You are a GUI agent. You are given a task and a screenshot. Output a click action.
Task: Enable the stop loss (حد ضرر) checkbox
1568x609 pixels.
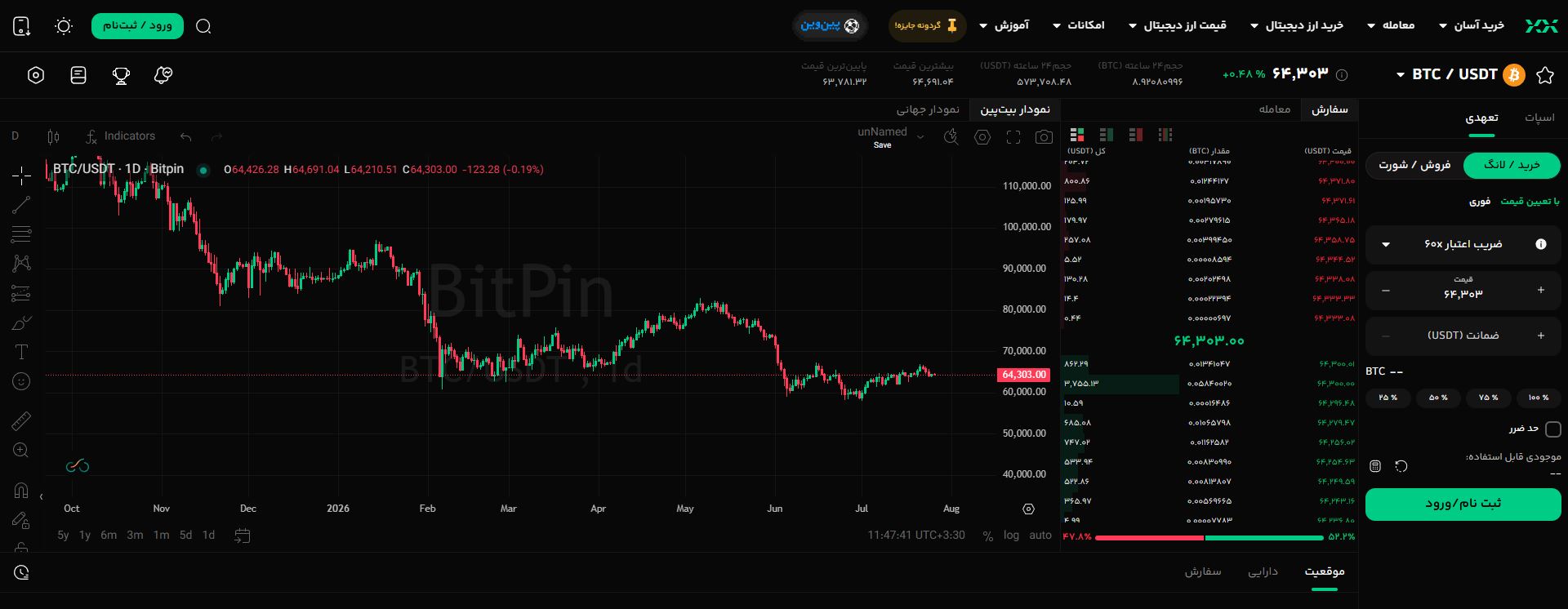[x=1553, y=429]
